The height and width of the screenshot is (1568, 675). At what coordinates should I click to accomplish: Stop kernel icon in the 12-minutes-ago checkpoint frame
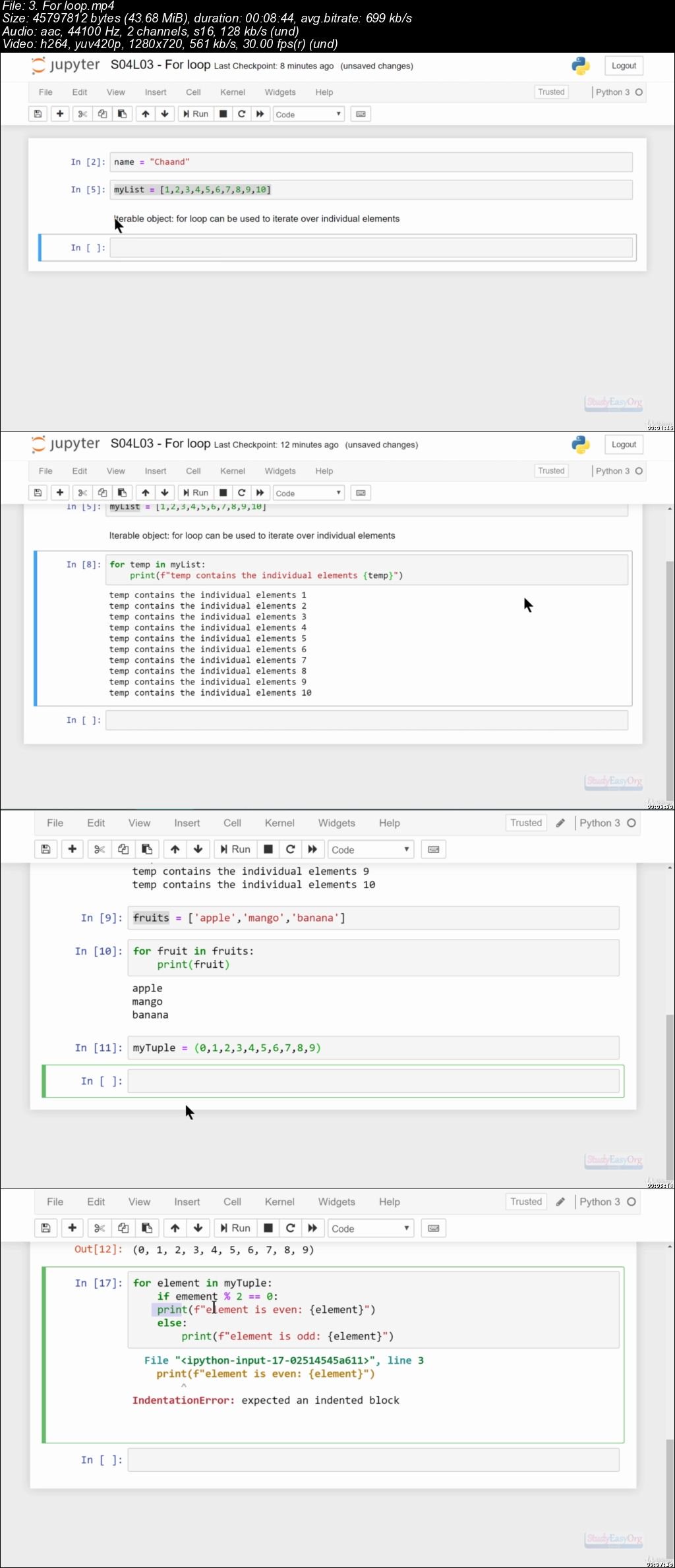pos(223,493)
